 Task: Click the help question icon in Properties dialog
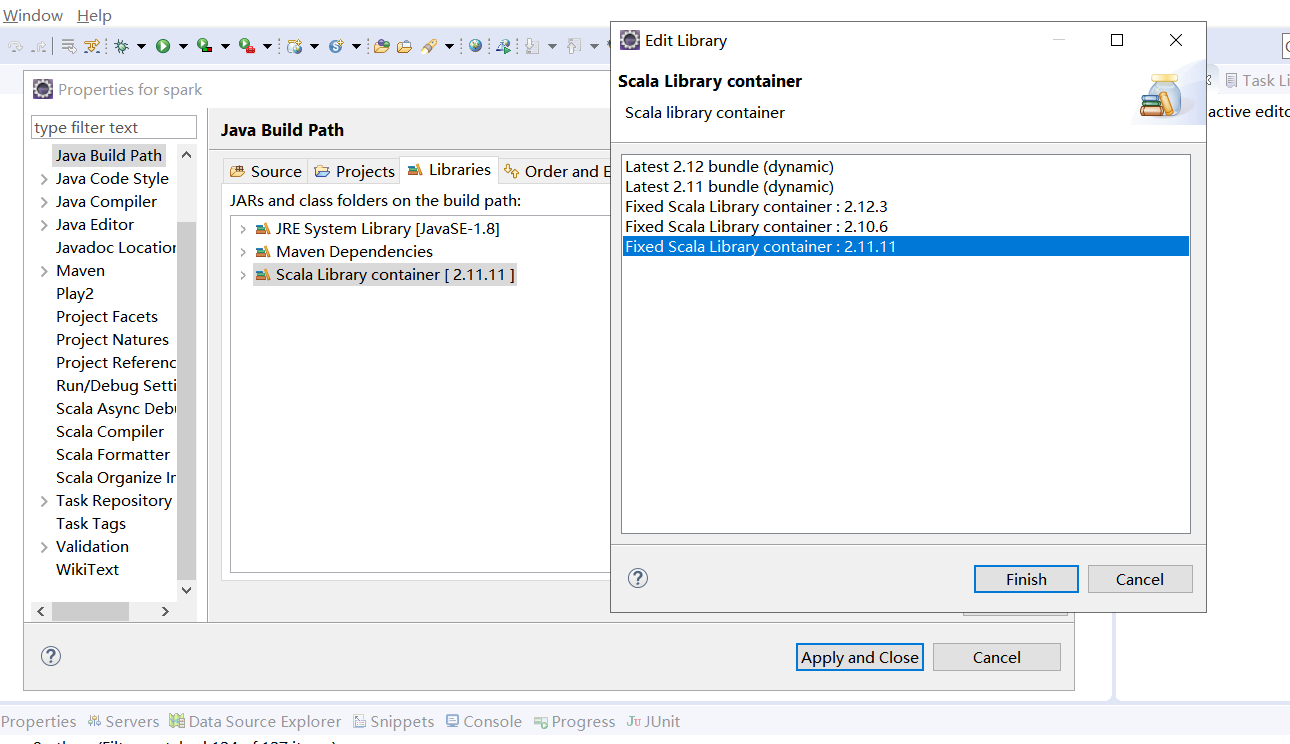pos(51,656)
